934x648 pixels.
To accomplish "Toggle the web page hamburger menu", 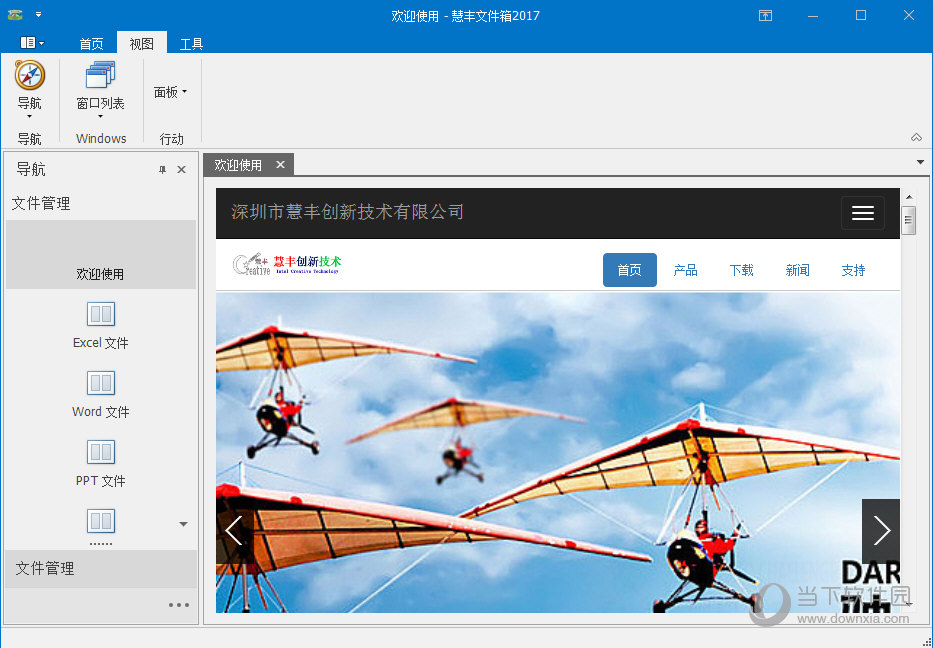I will click(x=863, y=213).
